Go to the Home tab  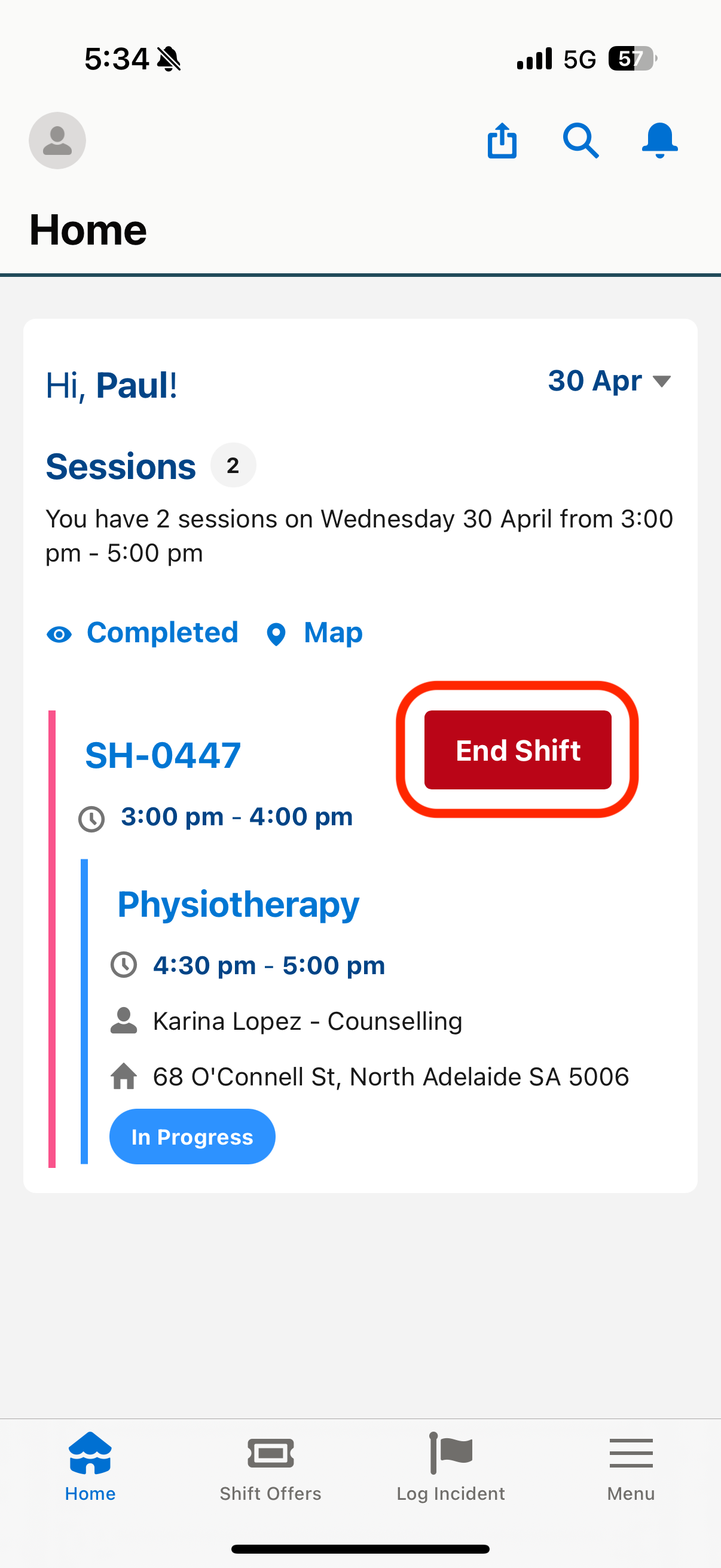click(x=91, y=1467)
